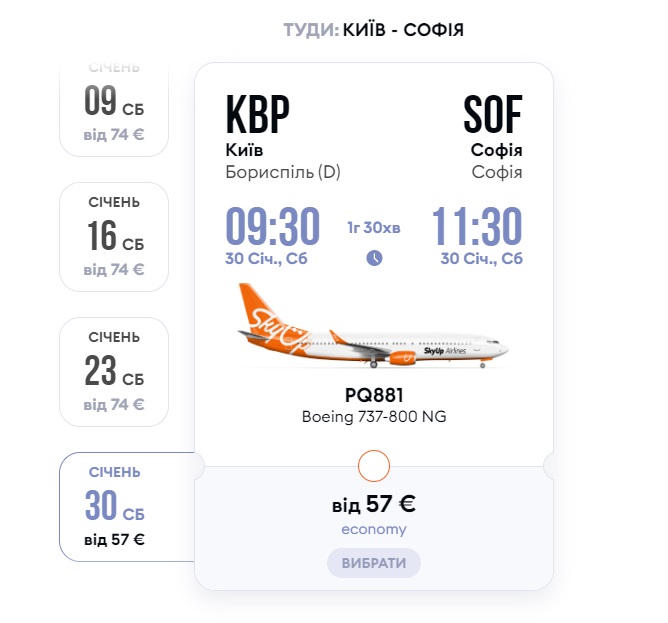Click the departure date below 09:30
The image size is (668, 623).
click(x=267, y=259)
